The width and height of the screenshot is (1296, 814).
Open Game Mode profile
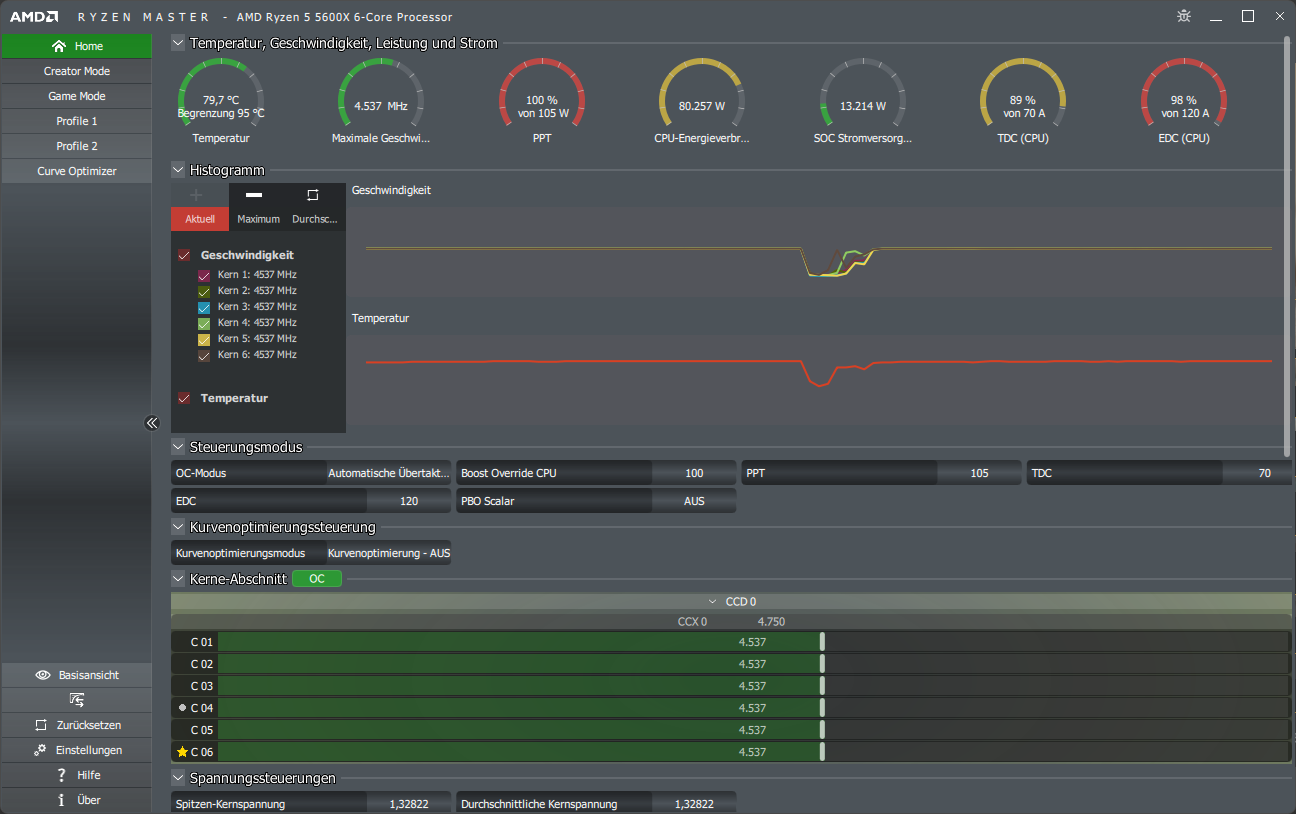click(76, 96)
